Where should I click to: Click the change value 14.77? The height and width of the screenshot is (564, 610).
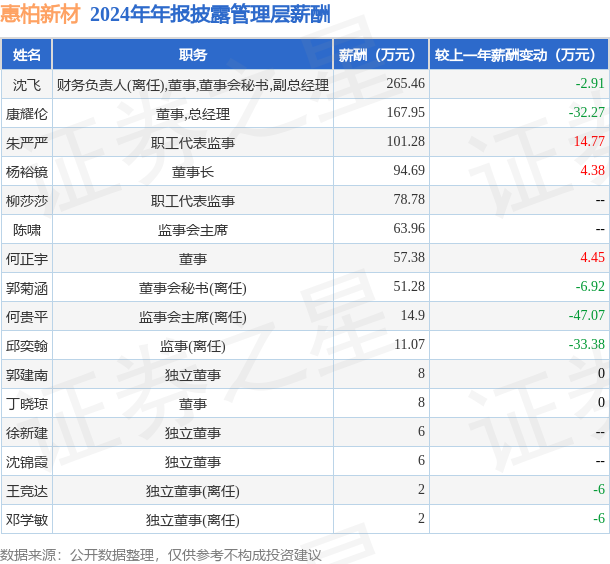point(589,141)
